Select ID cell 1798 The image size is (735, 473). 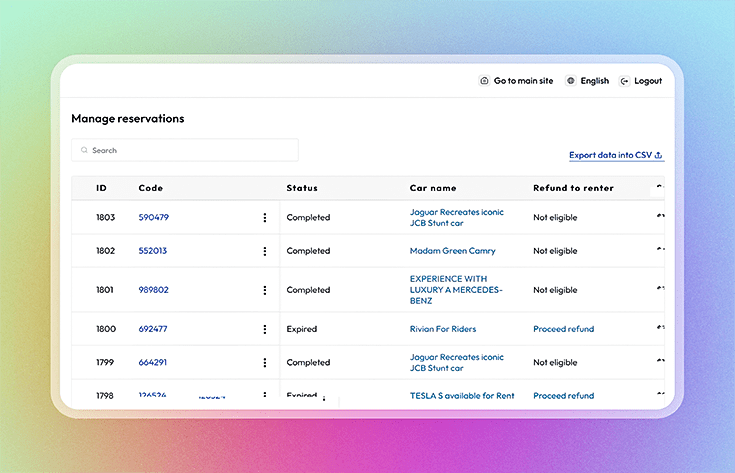click(x=105, y=396)
